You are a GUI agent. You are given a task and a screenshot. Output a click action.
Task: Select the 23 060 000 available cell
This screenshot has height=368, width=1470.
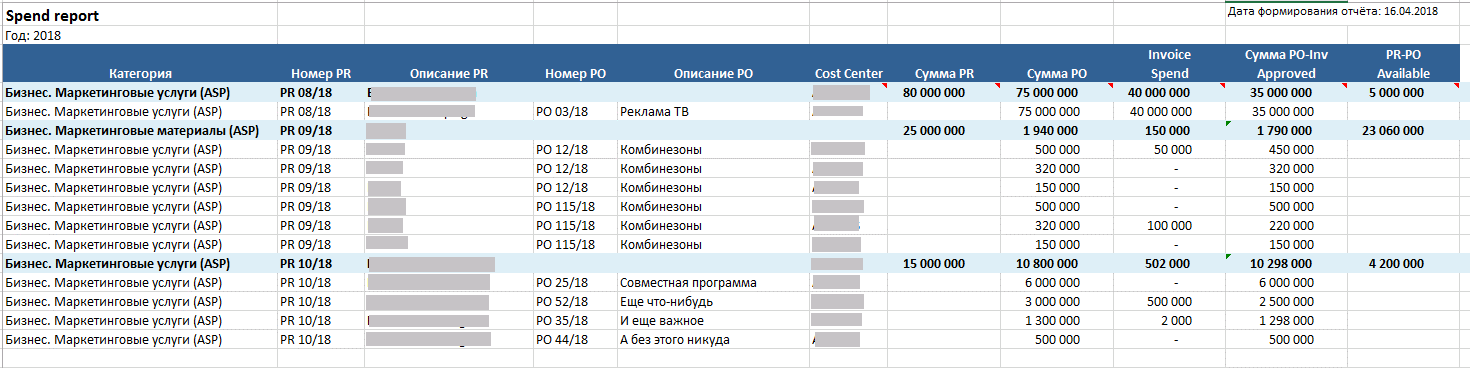[x=1393, y=130]
